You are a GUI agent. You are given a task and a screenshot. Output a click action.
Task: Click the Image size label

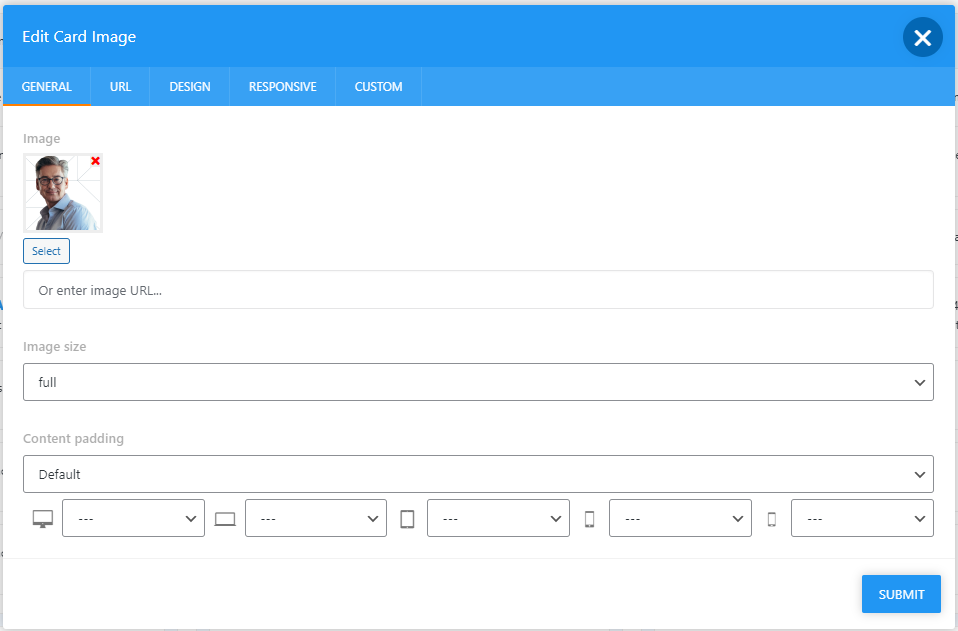tap(54, 346)
